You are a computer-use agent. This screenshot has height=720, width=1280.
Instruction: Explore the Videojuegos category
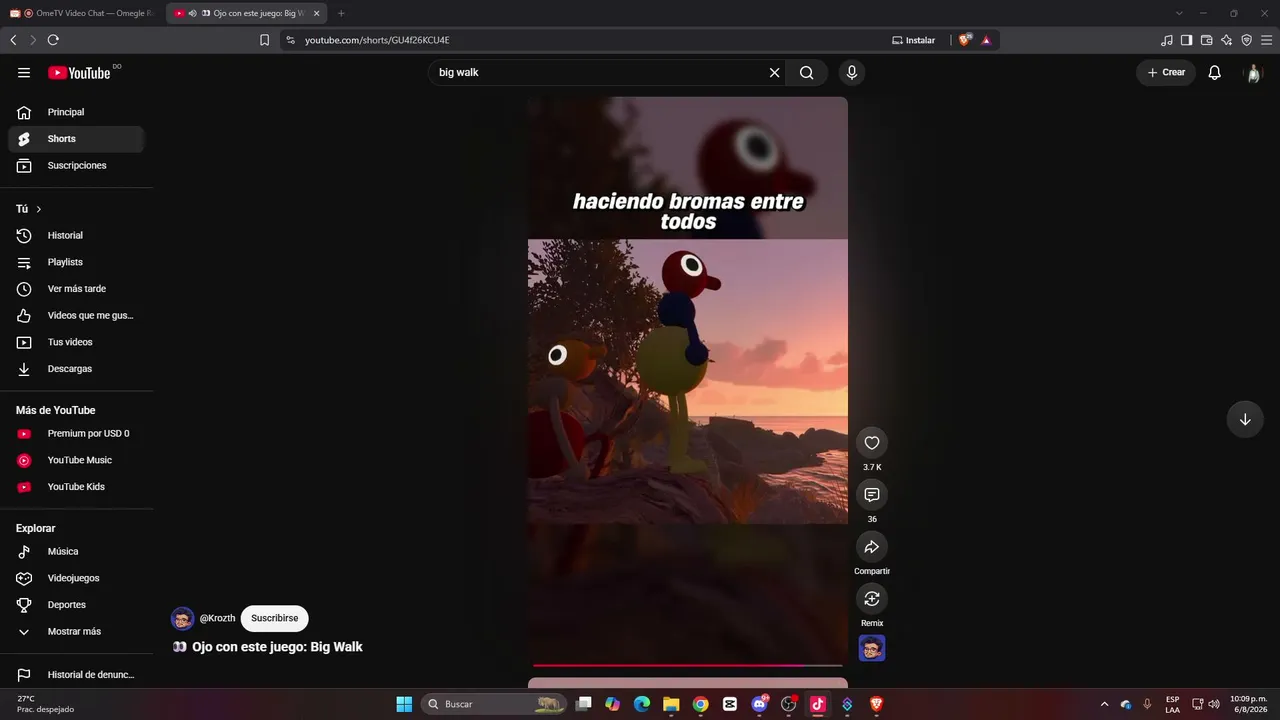(76, 578)
